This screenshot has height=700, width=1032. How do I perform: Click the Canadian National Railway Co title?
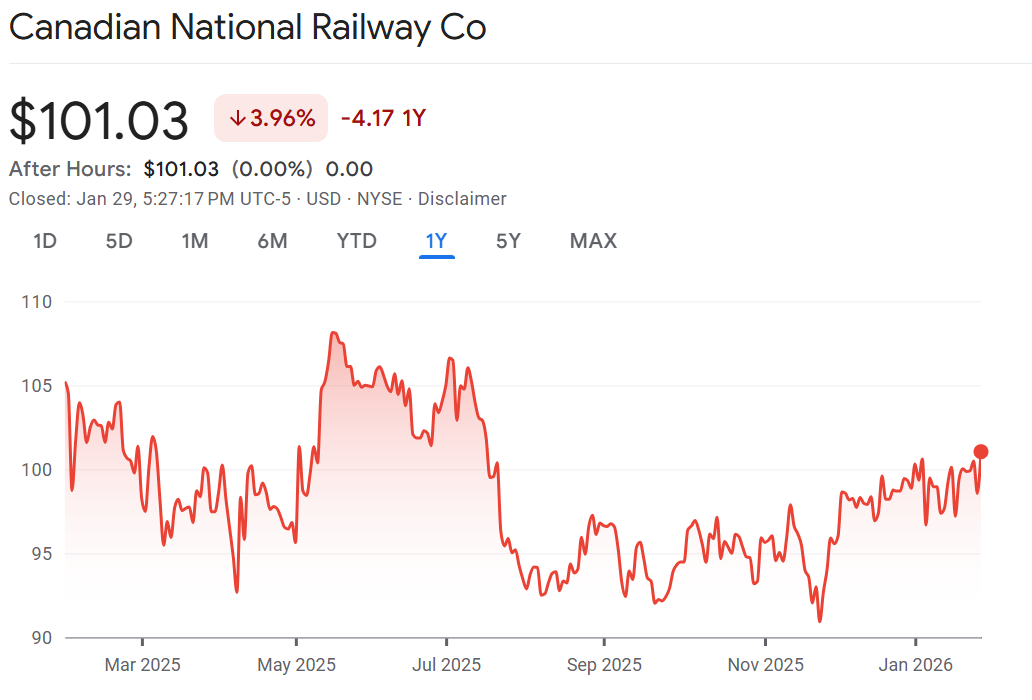247,28
